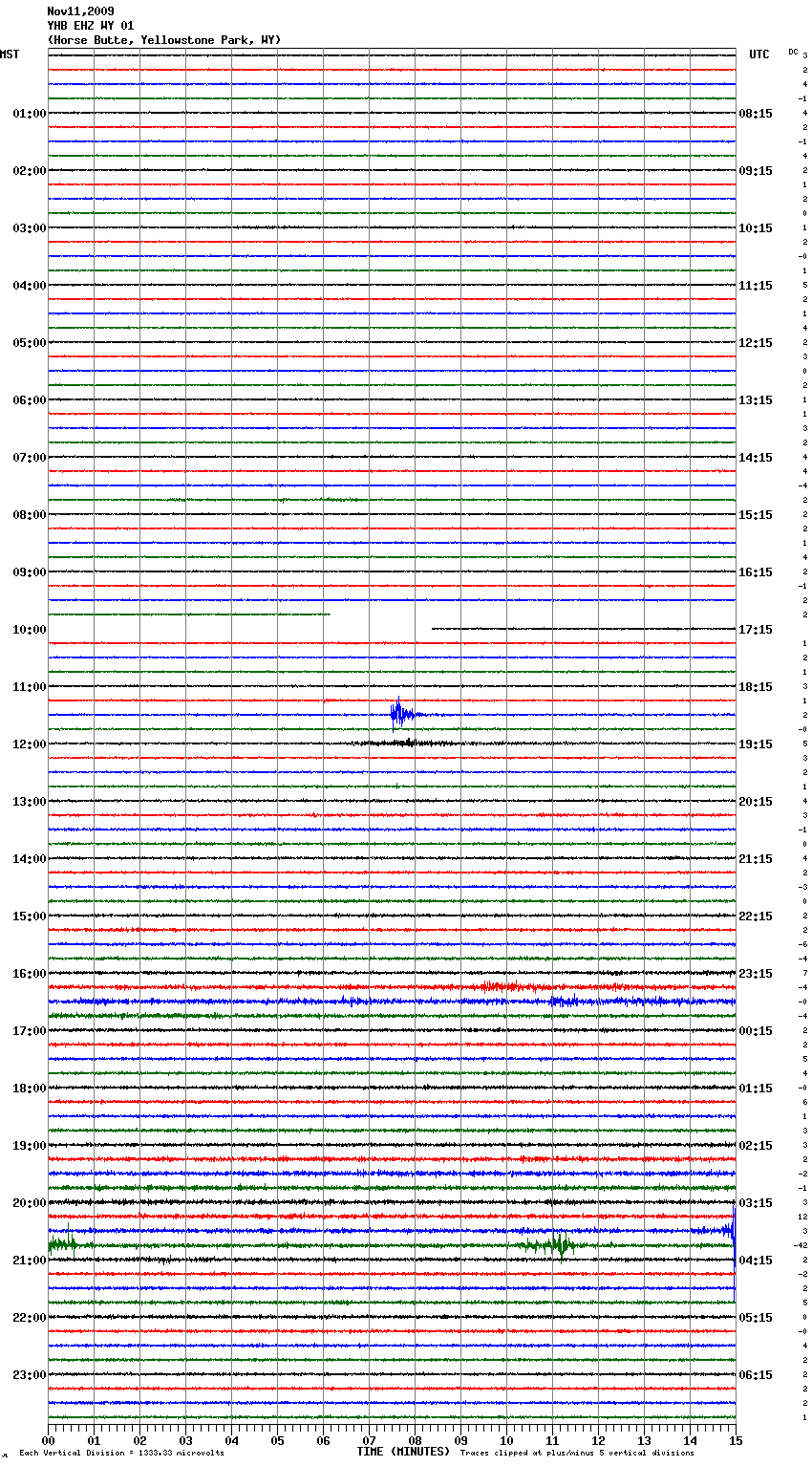Screen dimensions: 812x1466
Task: Click the data gap in the 10:00 trace
Action: [381, 628]
